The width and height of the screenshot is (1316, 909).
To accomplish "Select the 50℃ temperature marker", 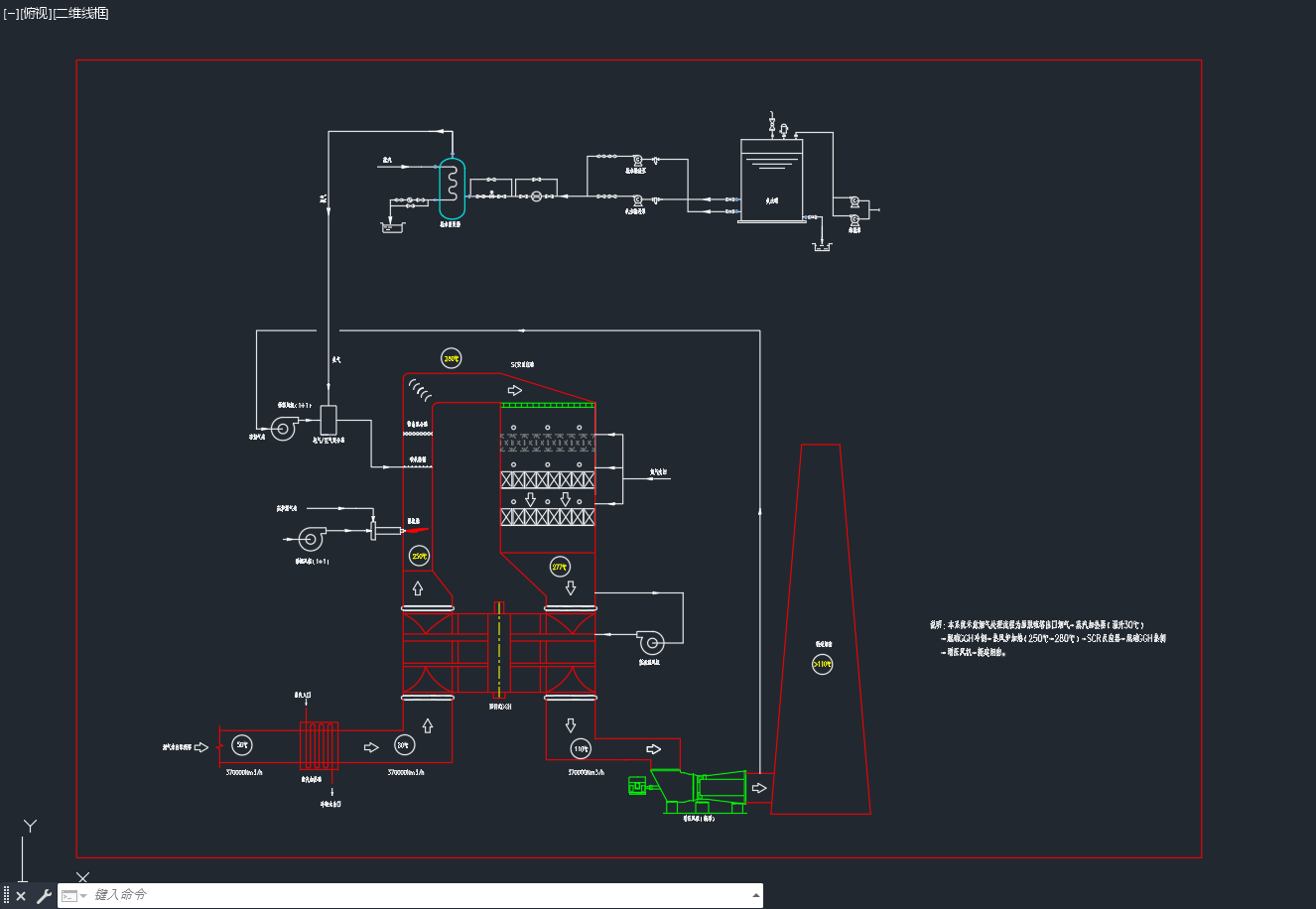I will 242,744.
